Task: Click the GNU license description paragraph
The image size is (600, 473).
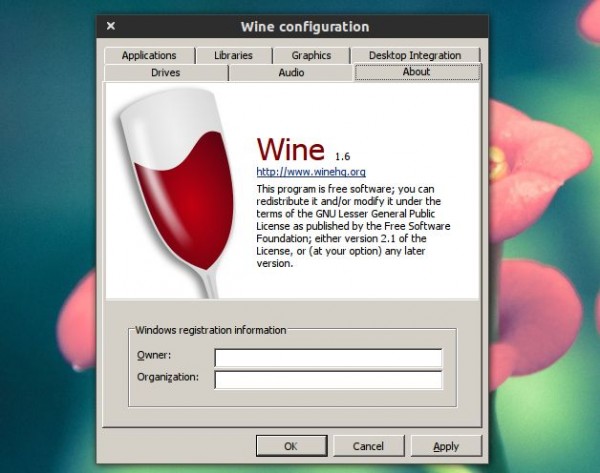Action: click(346, 226)
